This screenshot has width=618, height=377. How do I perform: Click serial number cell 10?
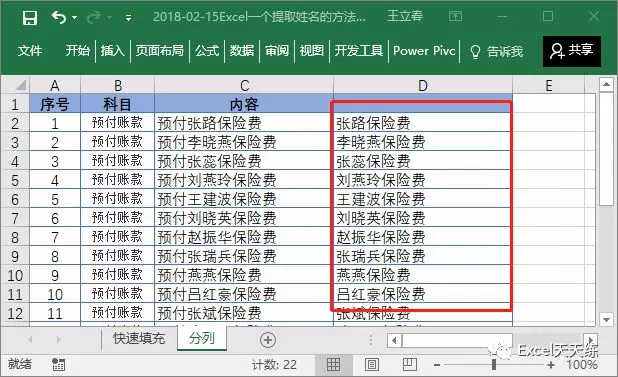click(55, 294)
